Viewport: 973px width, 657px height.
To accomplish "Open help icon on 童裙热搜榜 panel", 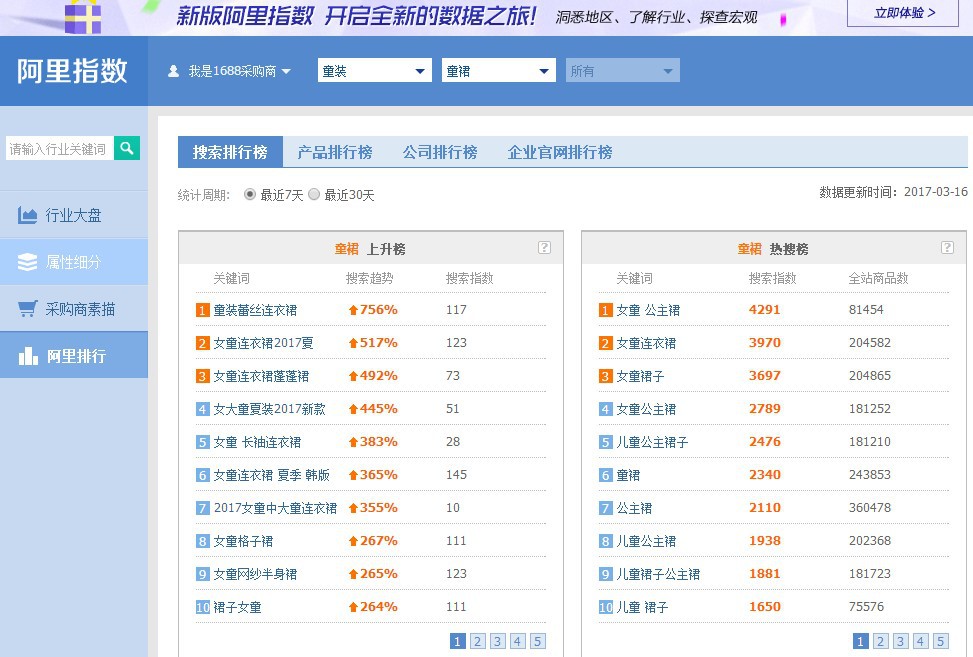I will click(x=947, y=248).
